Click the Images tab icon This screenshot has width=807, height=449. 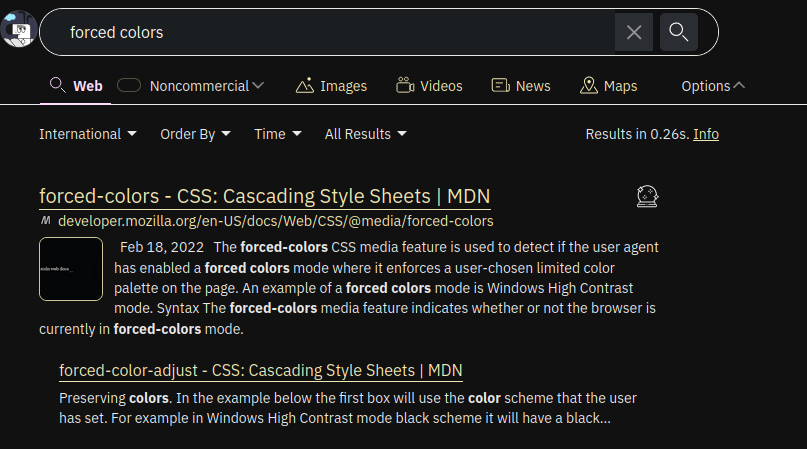coord(306,86)
